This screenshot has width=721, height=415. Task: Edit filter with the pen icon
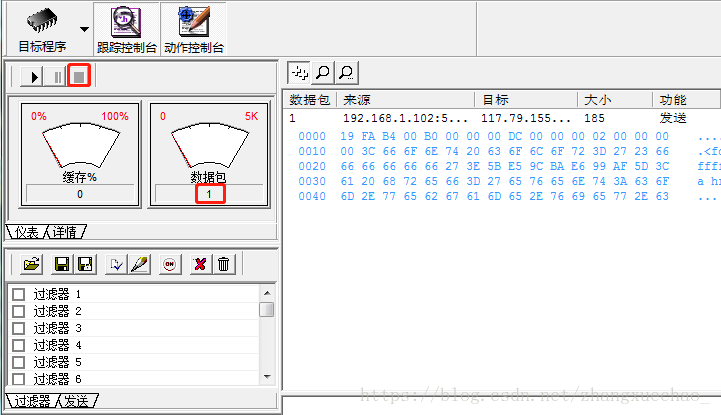pos(139,264)
